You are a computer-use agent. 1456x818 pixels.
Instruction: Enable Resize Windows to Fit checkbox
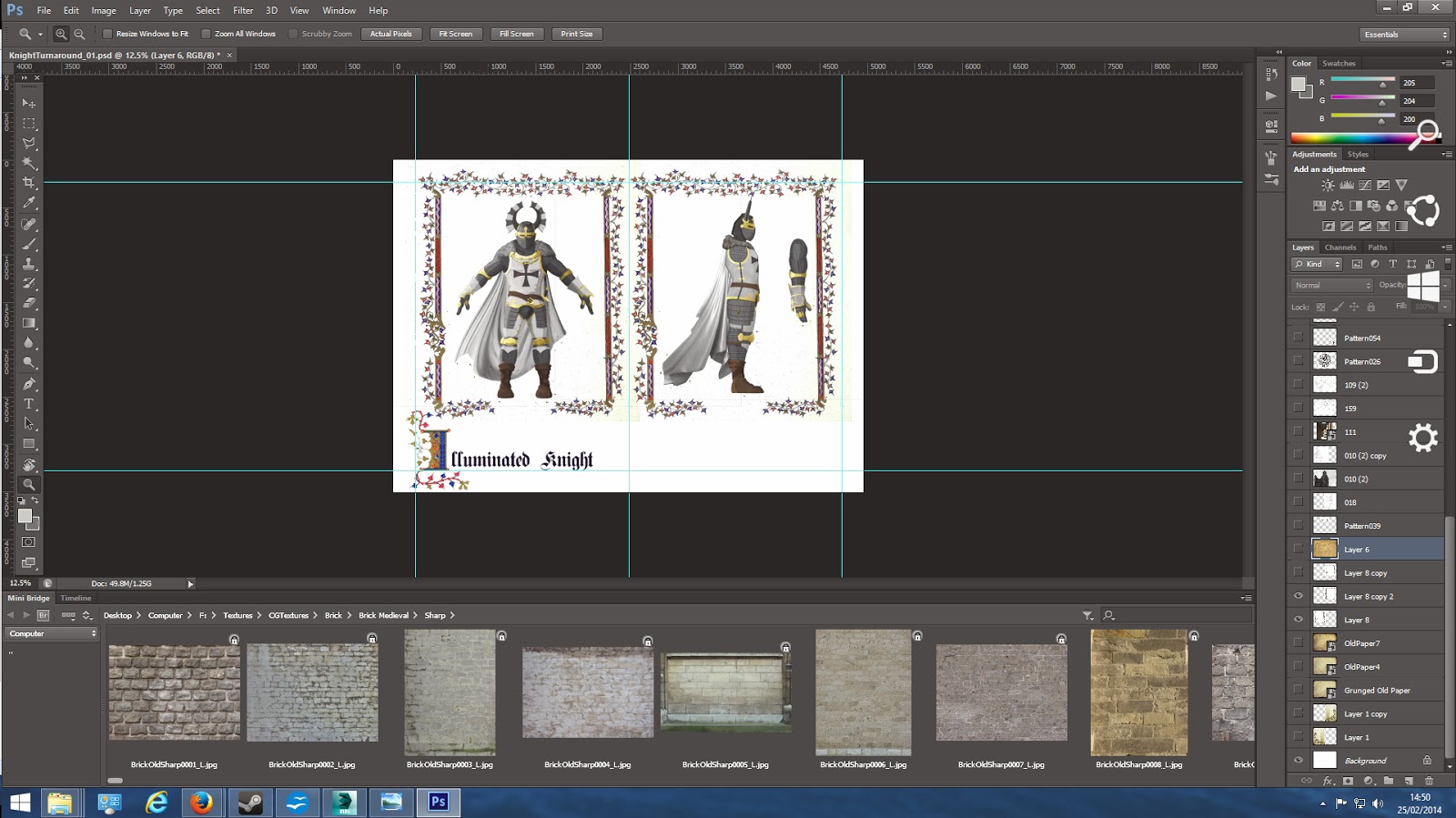pyautogui.click(x=107, y=34)
